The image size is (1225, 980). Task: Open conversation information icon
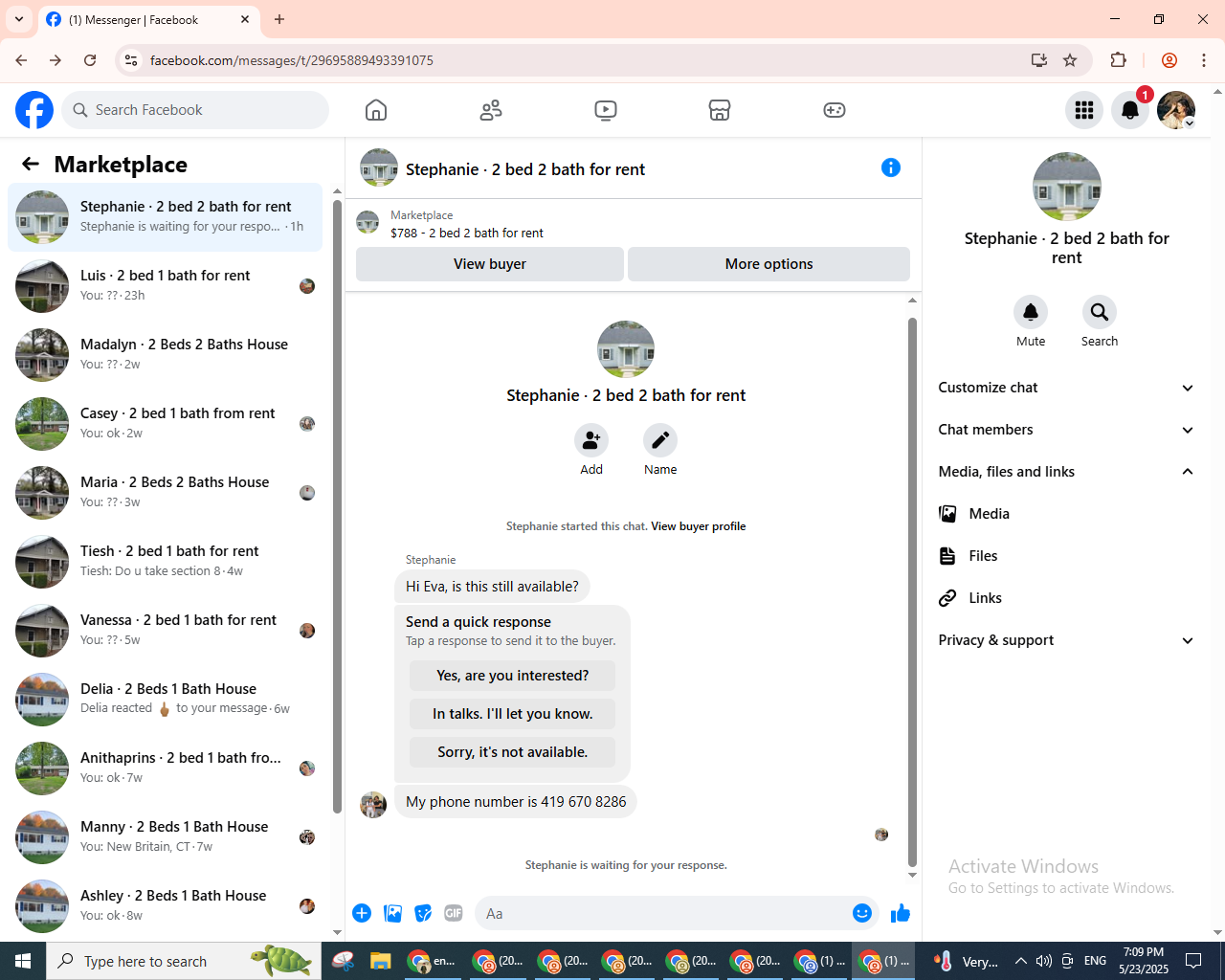click(891, 167)
